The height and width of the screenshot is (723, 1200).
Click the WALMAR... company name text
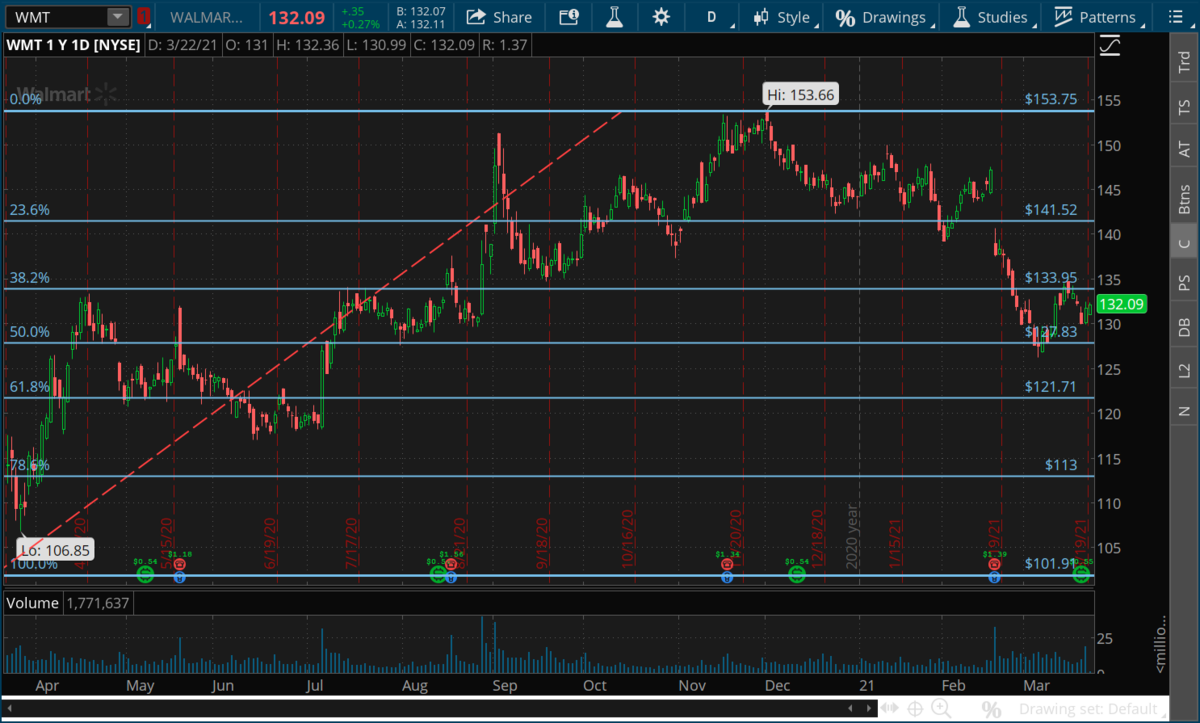click(205, 16)
